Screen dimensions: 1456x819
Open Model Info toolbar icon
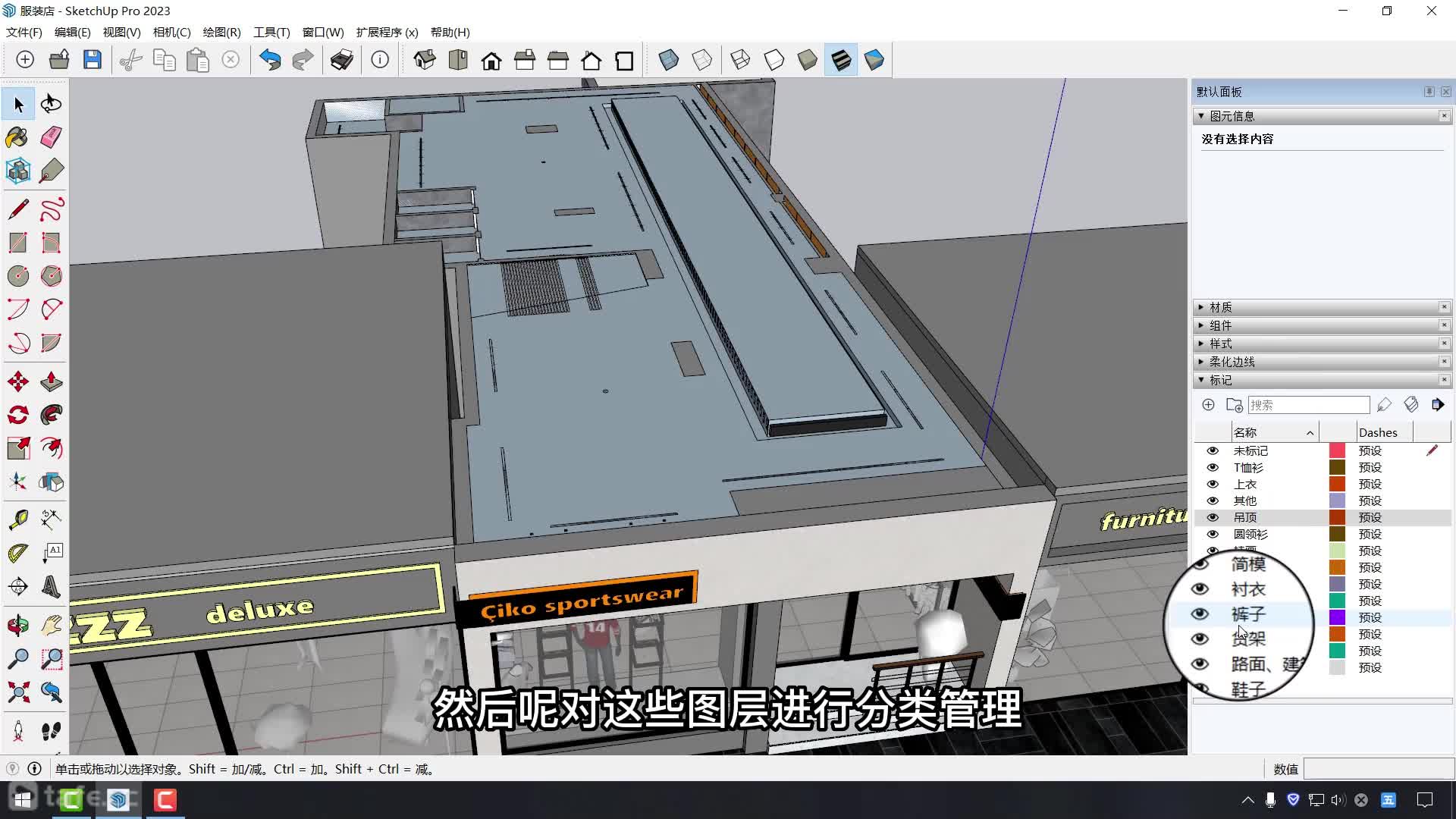tap(380, 60)
